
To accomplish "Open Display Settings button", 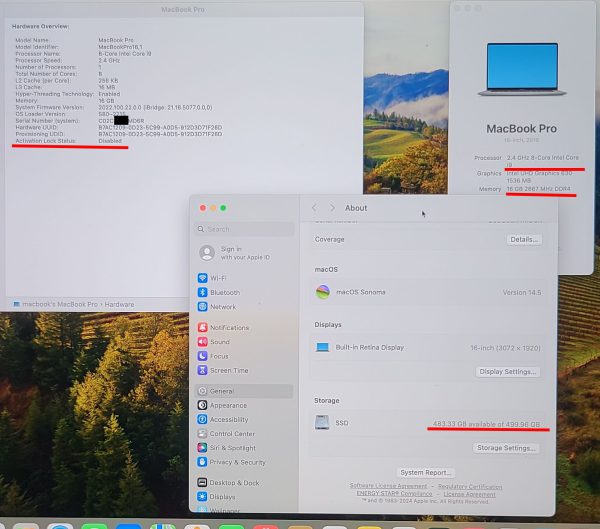I will point(507,372).
